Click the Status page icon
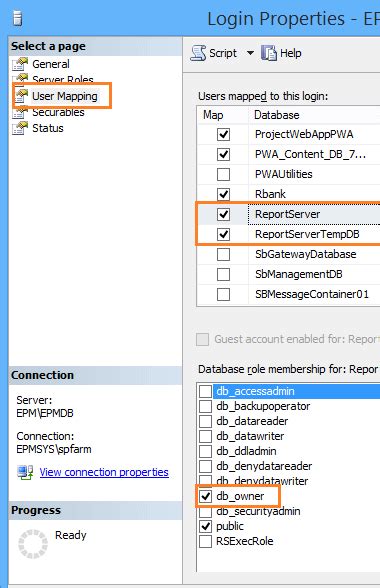380x588 pixels. (20, 128)
